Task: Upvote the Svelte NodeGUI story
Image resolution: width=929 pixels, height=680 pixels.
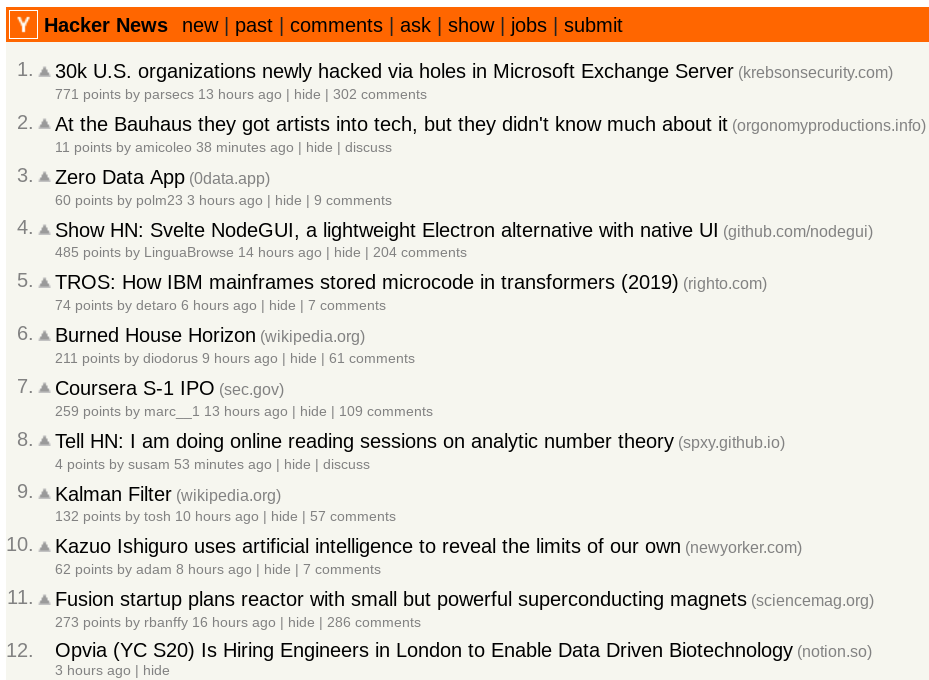Action: coord(44,230)
